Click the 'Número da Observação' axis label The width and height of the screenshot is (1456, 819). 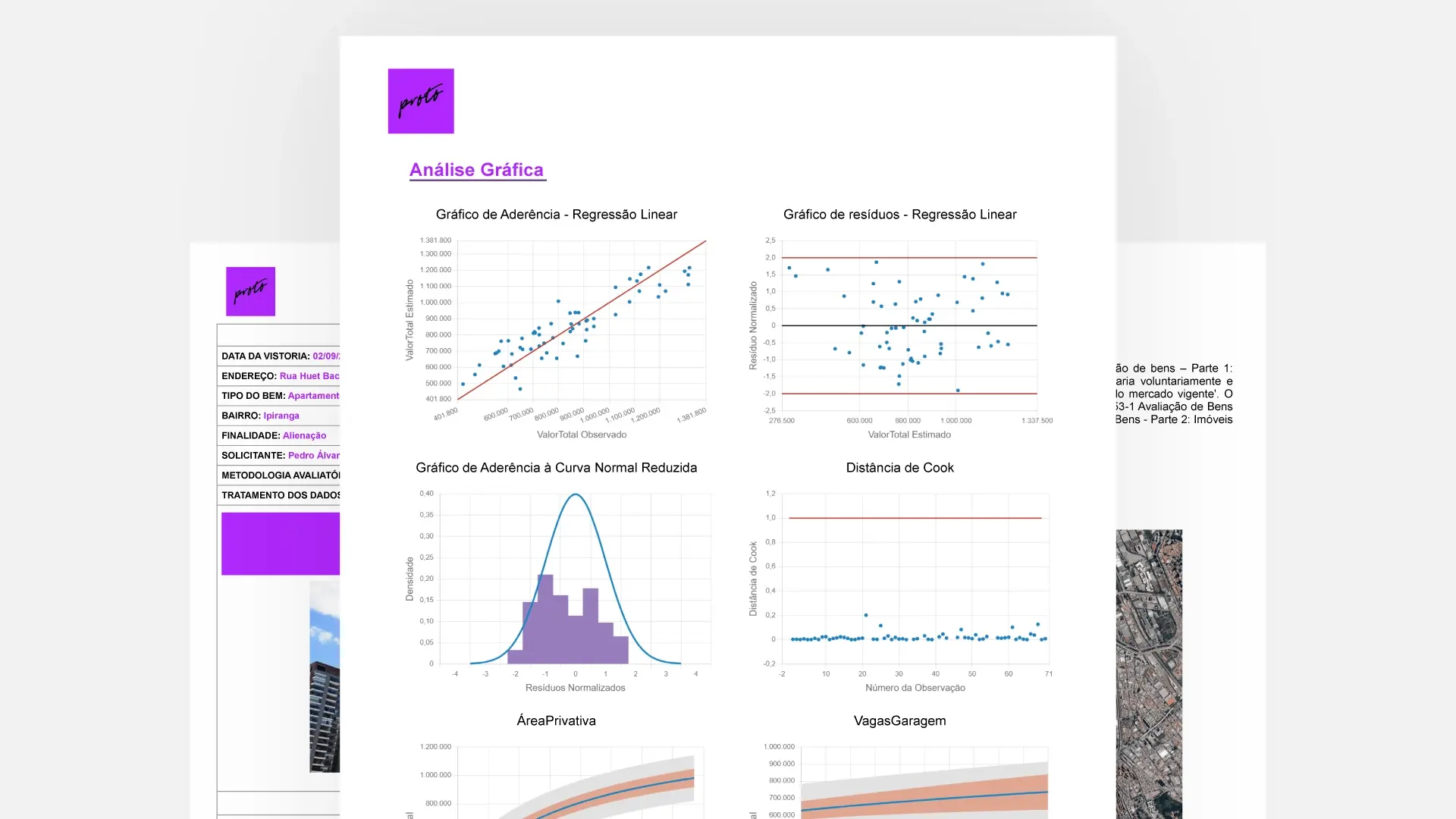point(915,688)
